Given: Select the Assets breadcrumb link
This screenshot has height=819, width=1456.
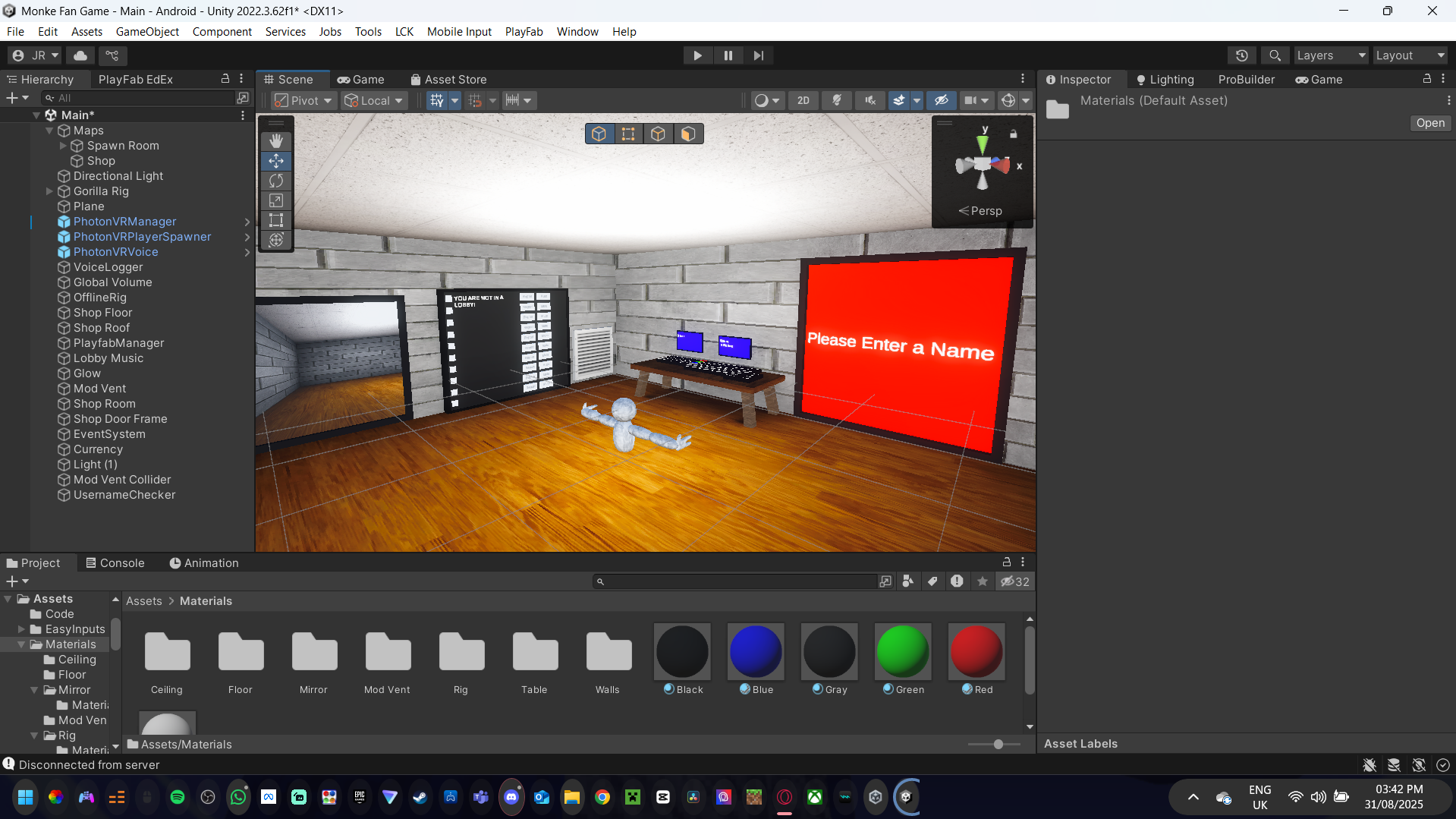Looking at the screenshot, I should [x=144, y=600].
